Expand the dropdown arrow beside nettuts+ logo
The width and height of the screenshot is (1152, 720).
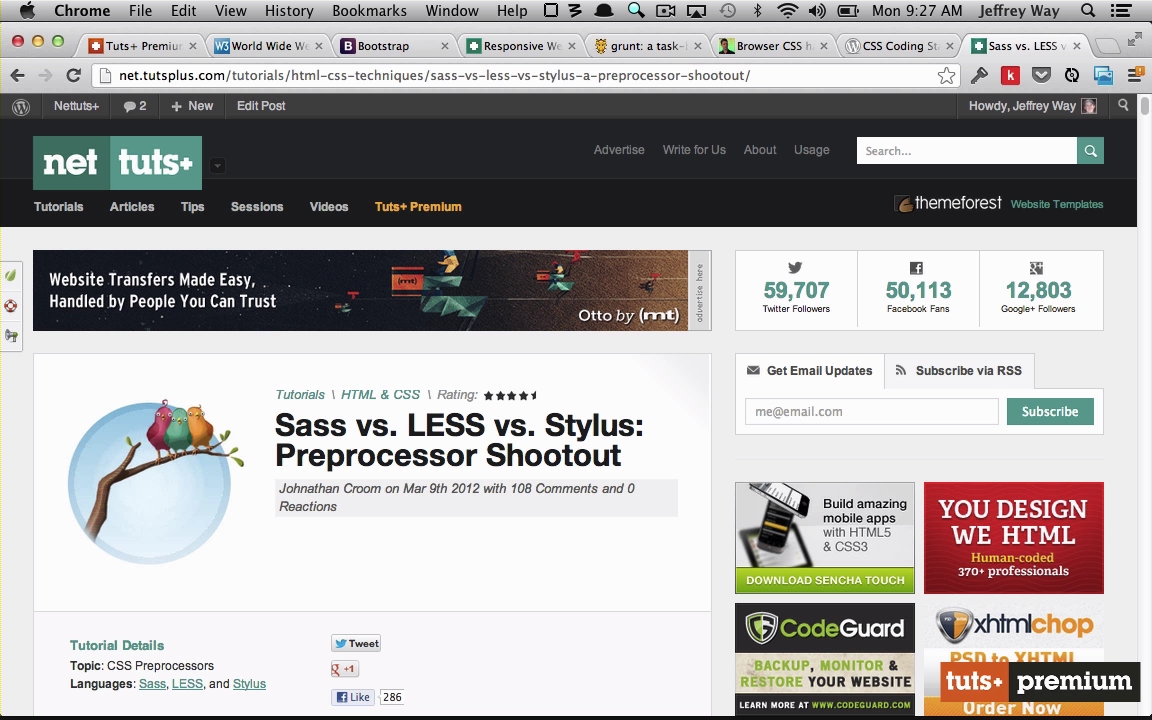(x=217, y=165)
